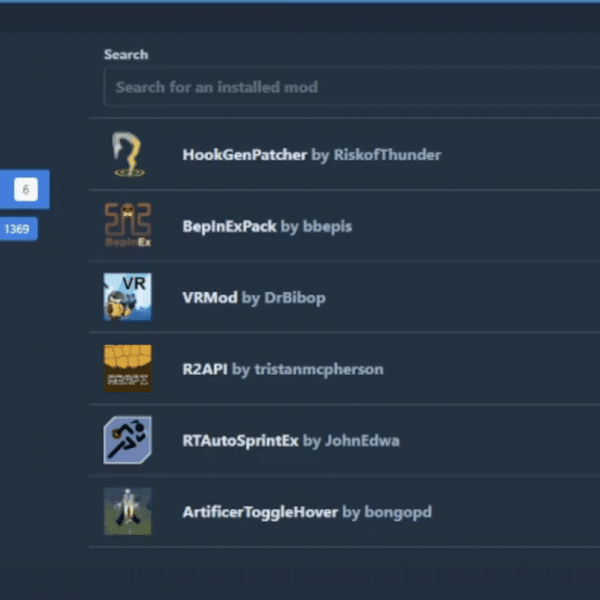Open the R2API mod title
Image resolution: width=600 pixels, height=600 pixels.
tap(205, 369)
